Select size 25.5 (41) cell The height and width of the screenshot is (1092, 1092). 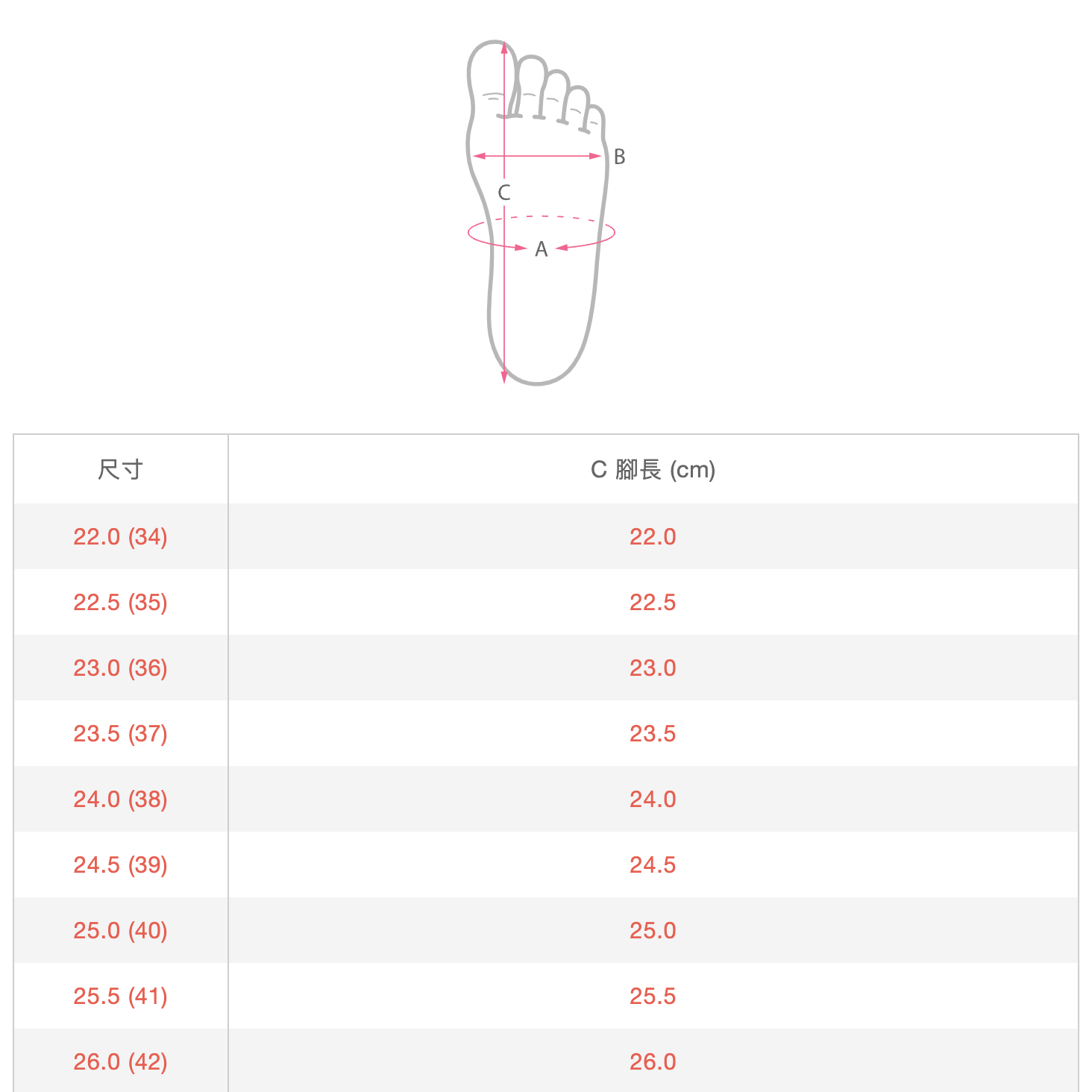pos(121,996)
